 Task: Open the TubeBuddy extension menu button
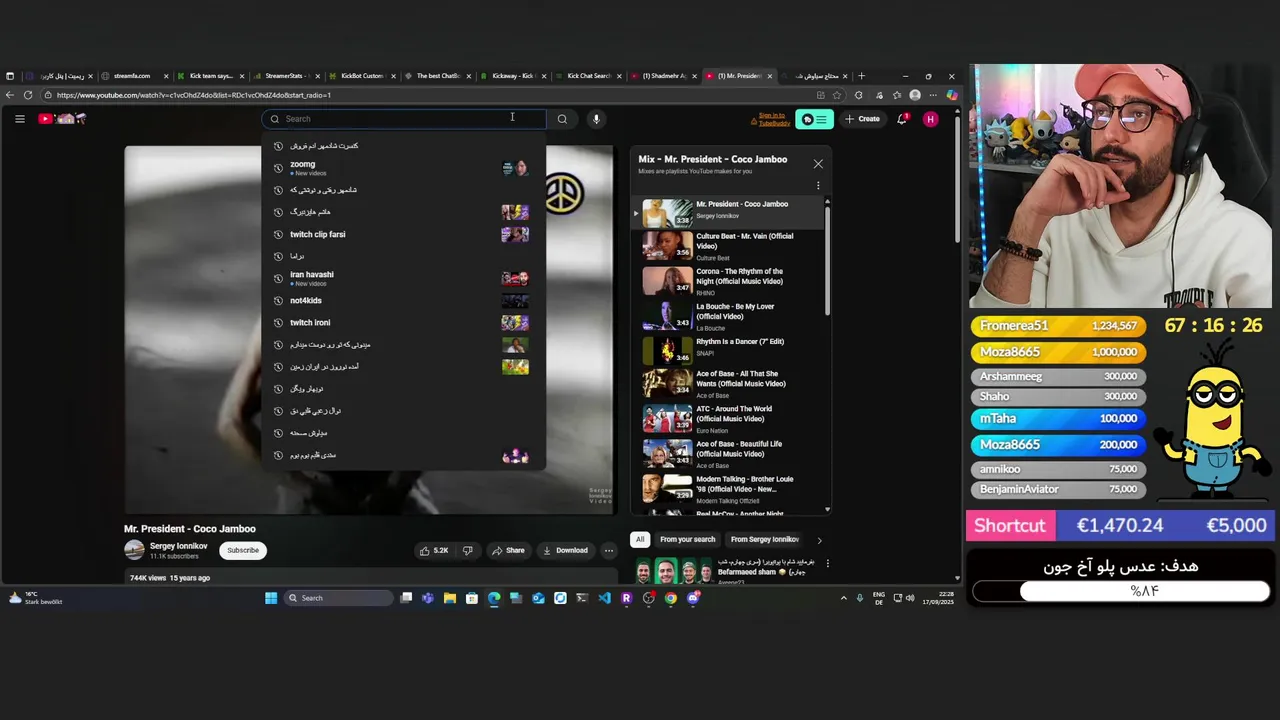tap(814, 119)
